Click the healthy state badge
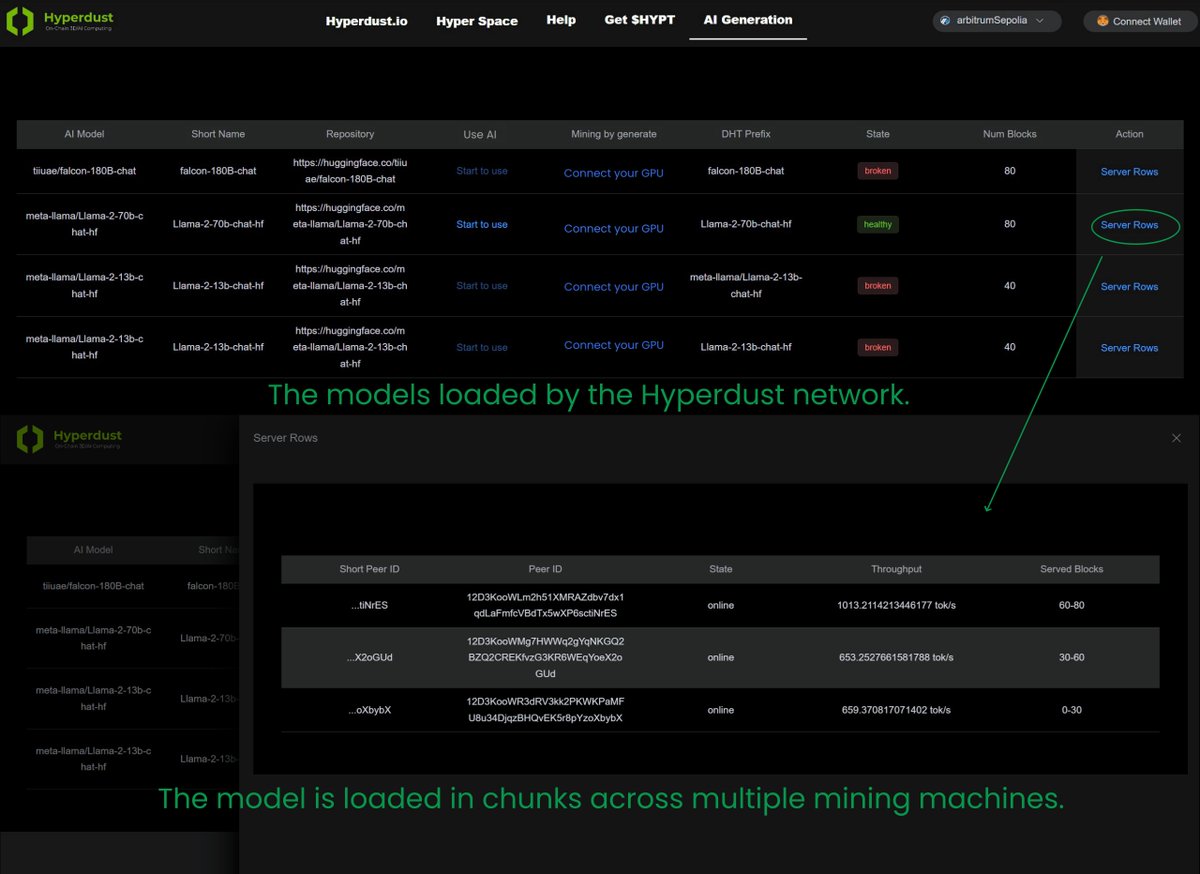Screen dimensions: 1200x874 click(x=878, y=224)
